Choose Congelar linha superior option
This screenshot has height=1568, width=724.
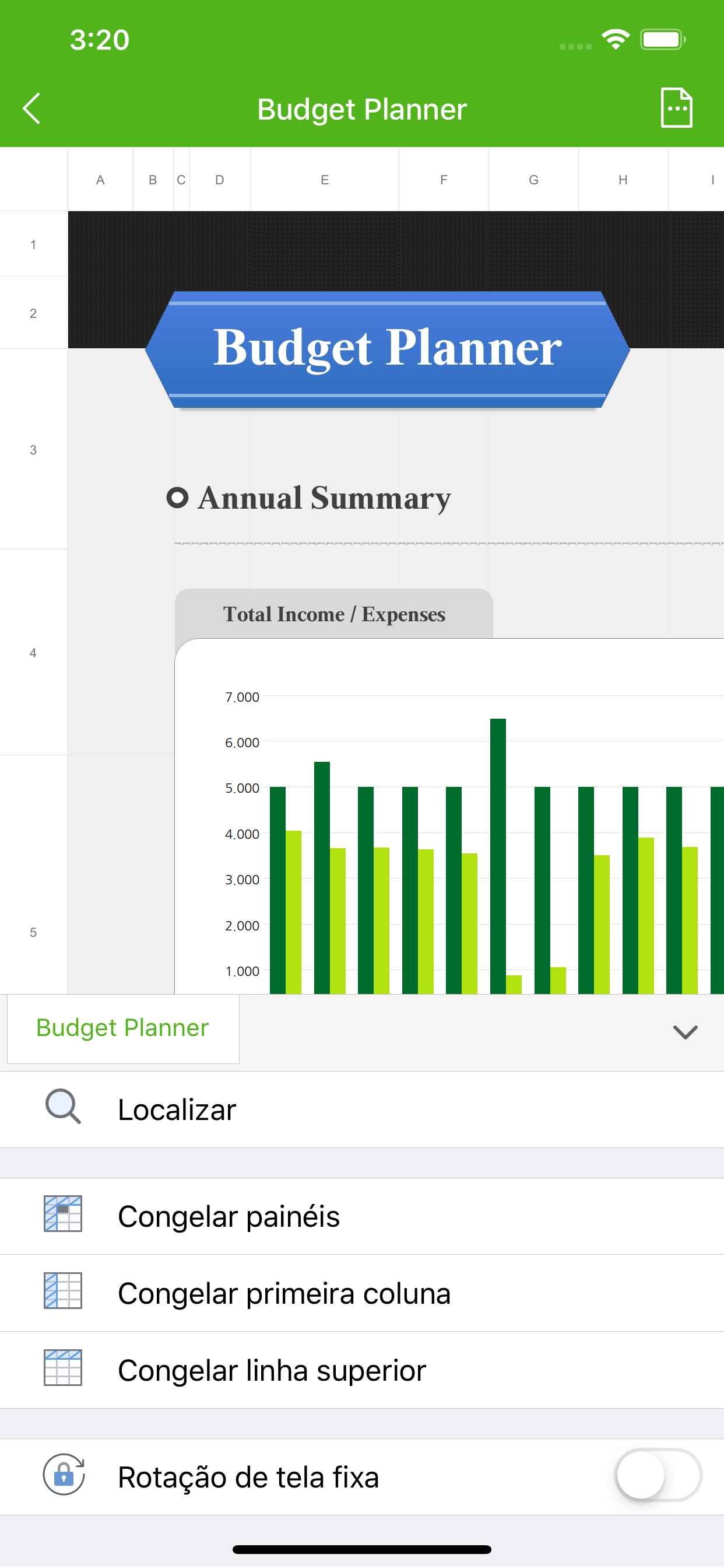[362, 1370]
